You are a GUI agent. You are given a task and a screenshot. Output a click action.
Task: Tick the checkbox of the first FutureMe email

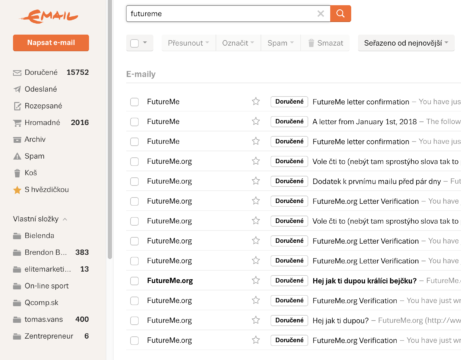[134, 102]
